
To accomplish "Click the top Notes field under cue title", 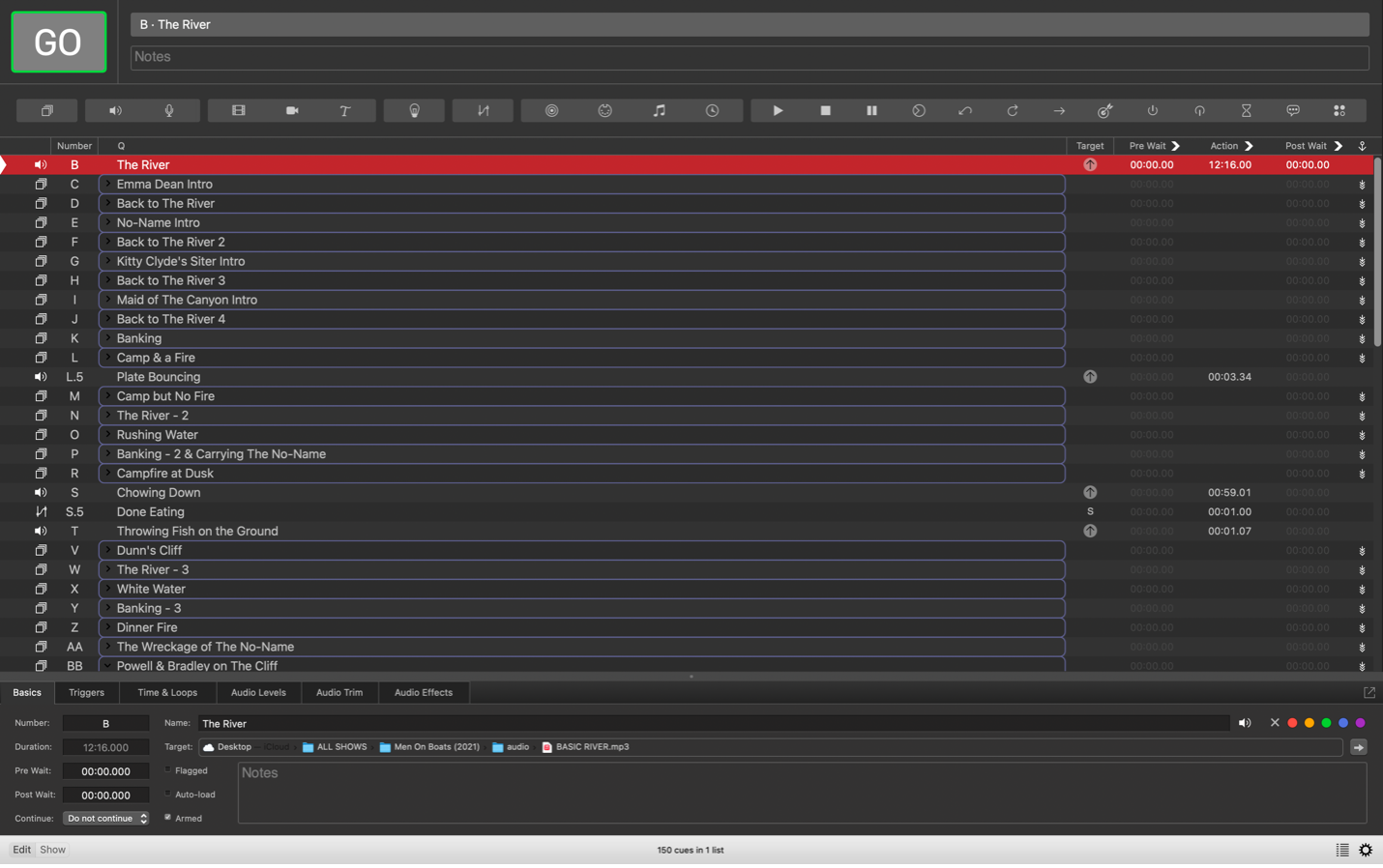I will click(750, 57).
